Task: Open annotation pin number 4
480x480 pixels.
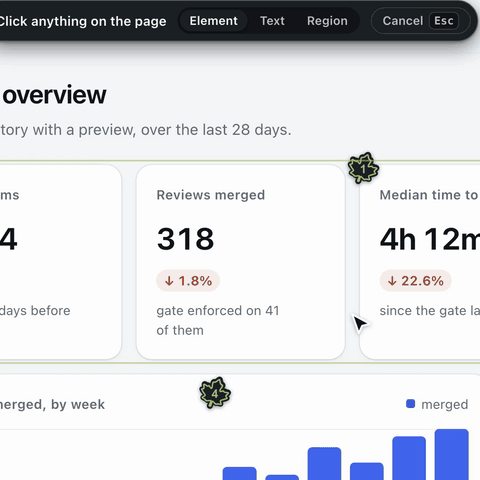Action: tap(215, 393)
